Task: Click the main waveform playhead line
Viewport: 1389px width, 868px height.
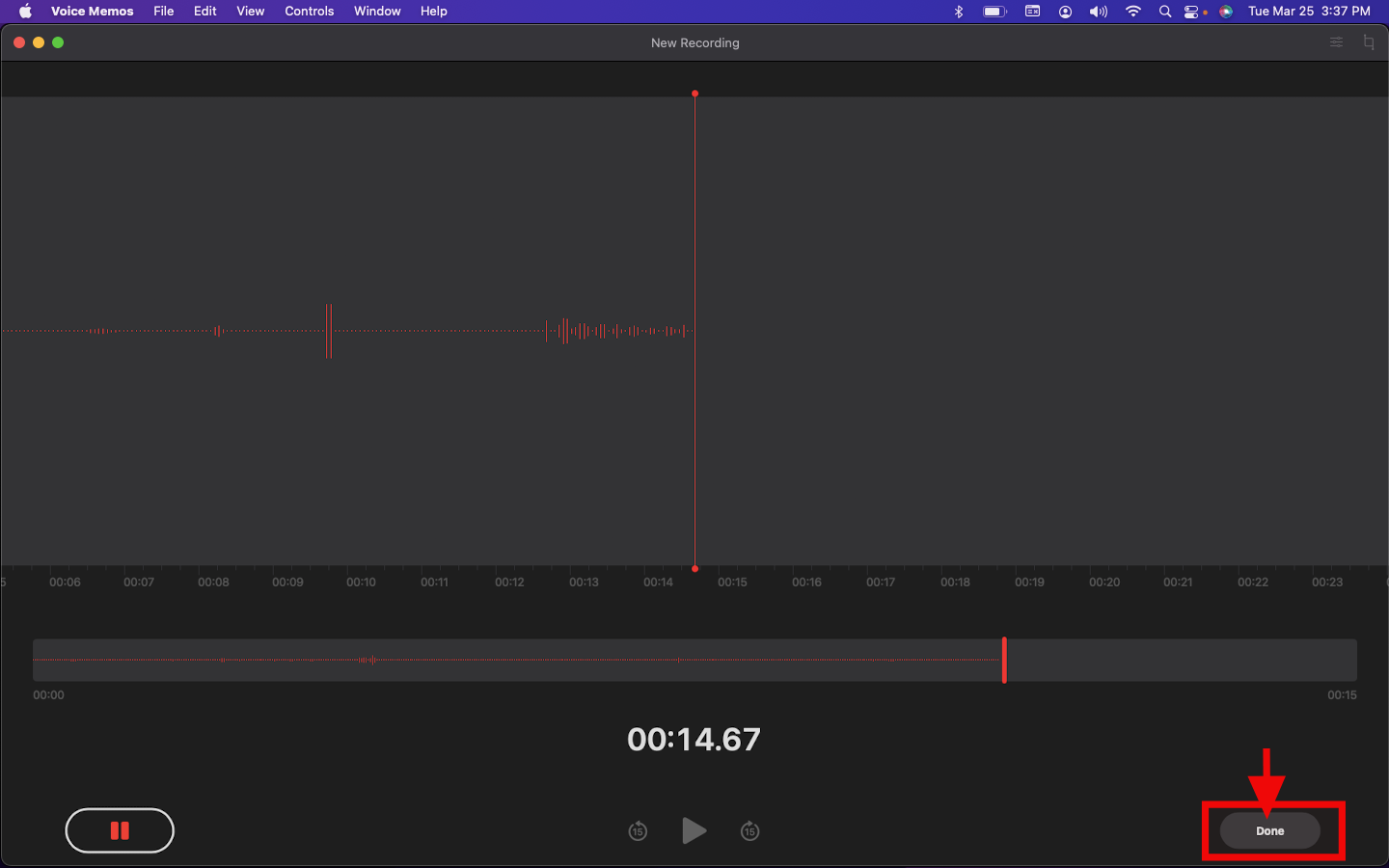Action: point(694,331)
